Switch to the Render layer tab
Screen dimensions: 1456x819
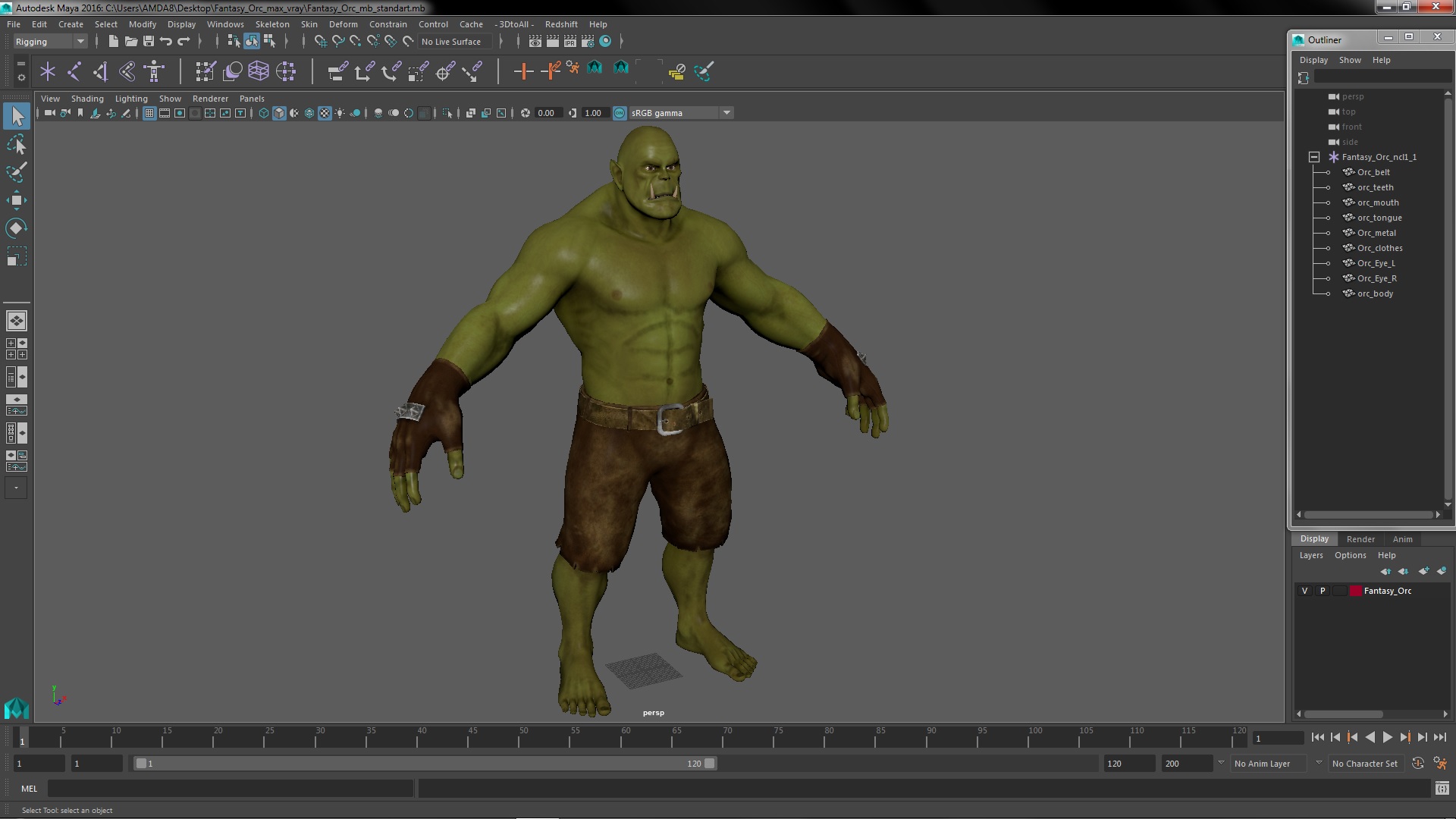point(1360,539)
